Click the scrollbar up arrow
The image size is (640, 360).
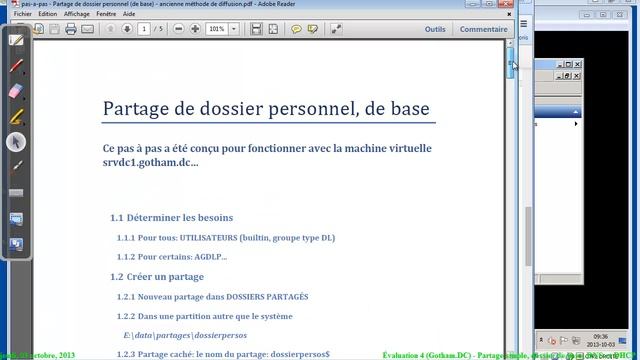[510, 43]
